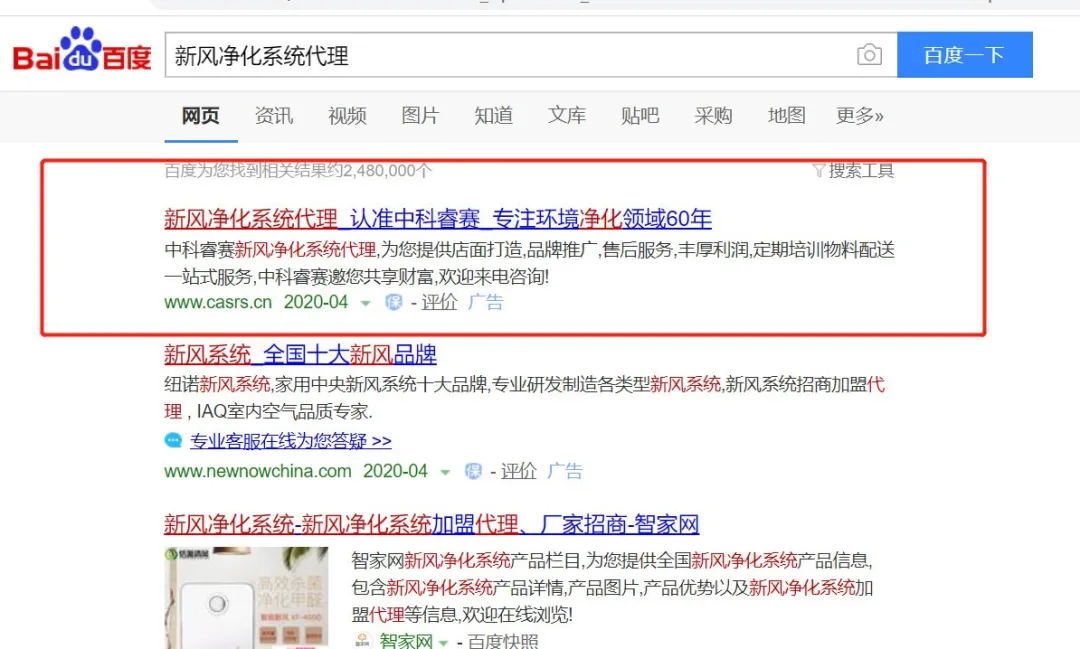The image size is (1080, 649).
Task: Click the chat bubble icon for online support
Action: [174, 440]
